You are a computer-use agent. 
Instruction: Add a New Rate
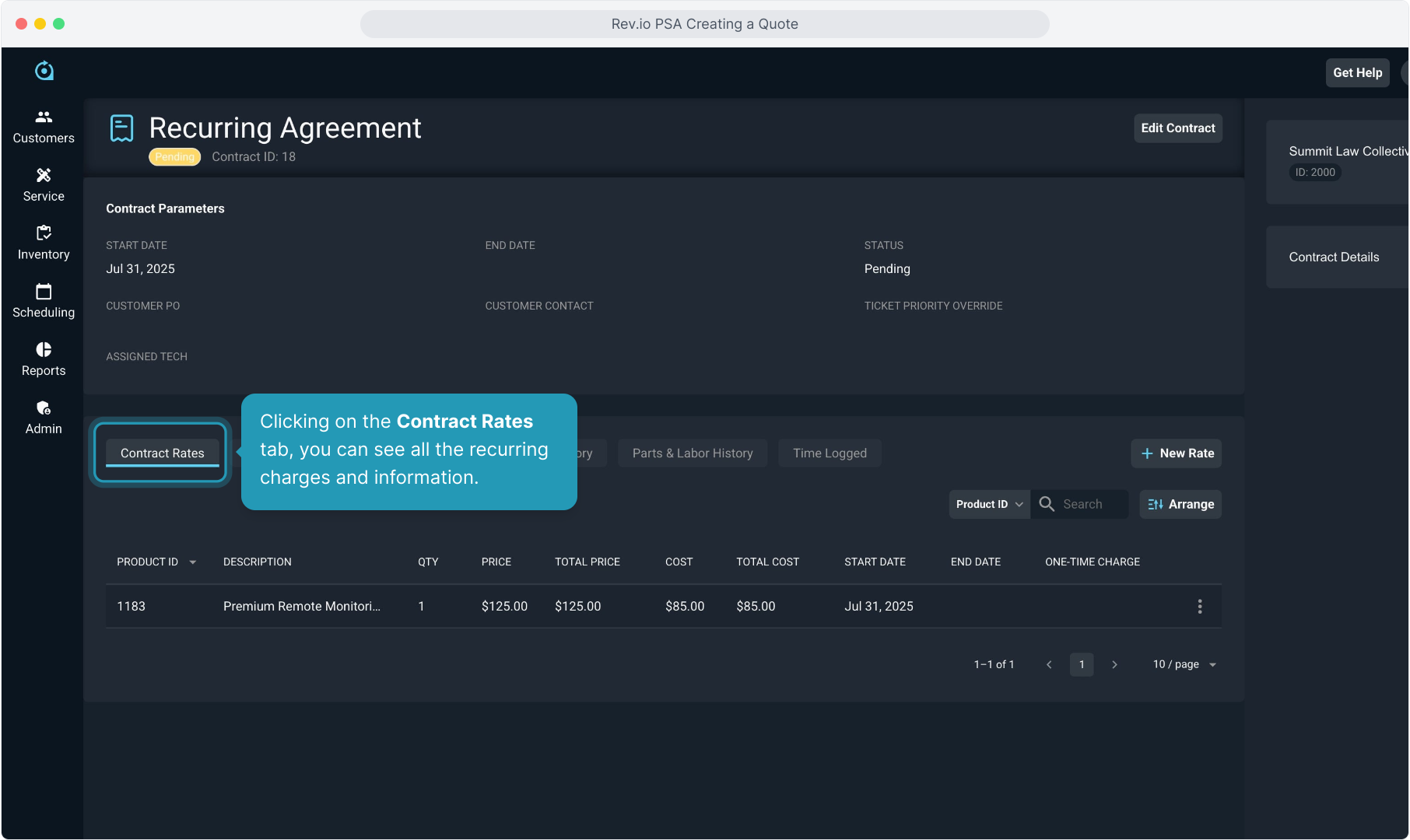1176,453
